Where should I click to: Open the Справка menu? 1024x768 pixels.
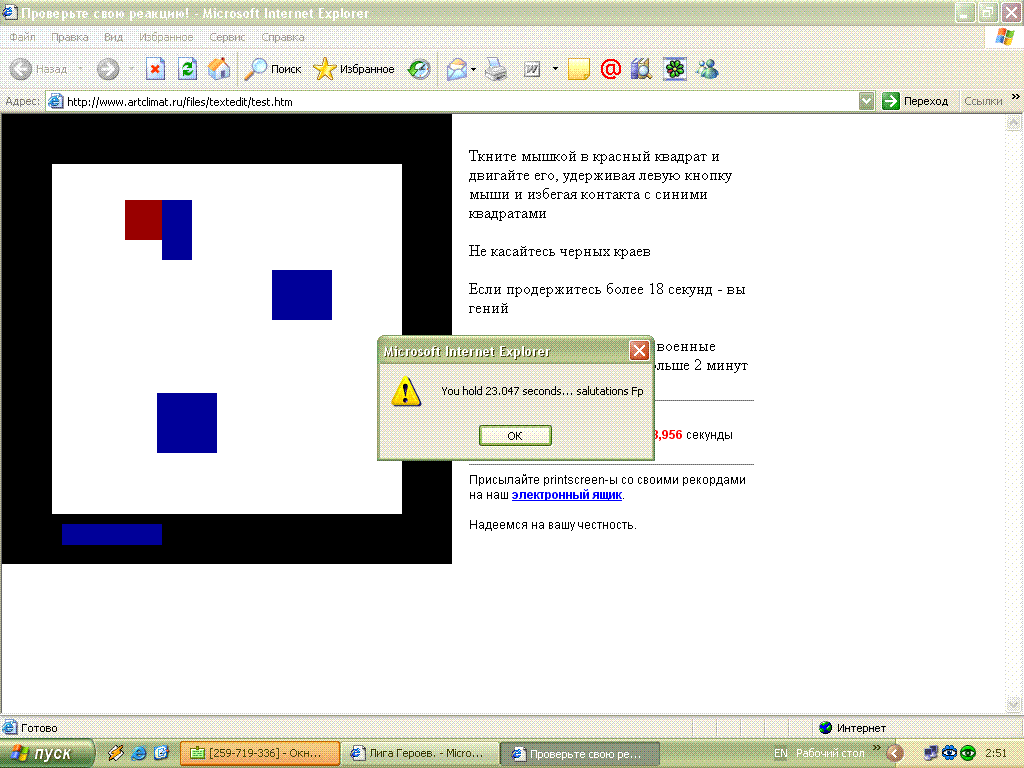[x=283, y=37]
